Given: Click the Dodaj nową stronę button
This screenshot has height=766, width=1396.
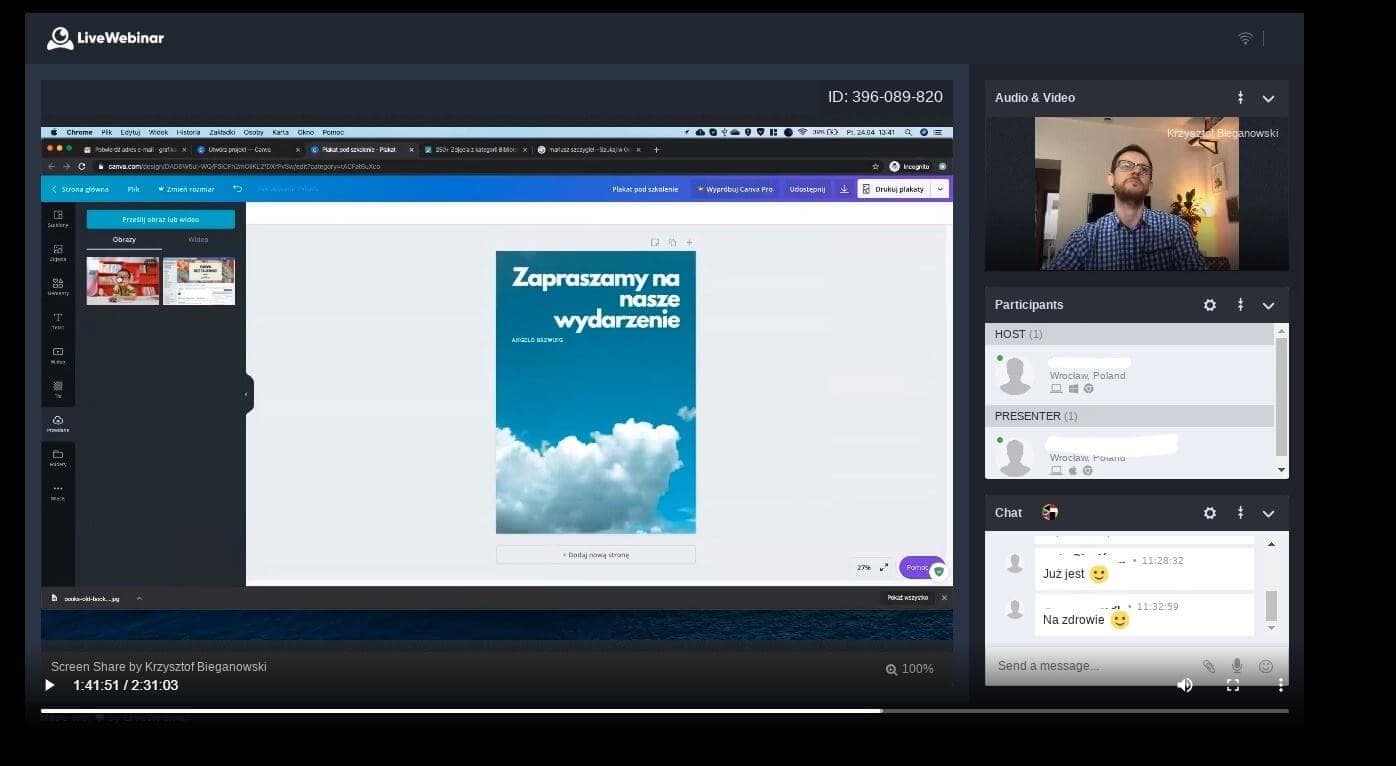Looking at the screenshot, I should [595, 554].
